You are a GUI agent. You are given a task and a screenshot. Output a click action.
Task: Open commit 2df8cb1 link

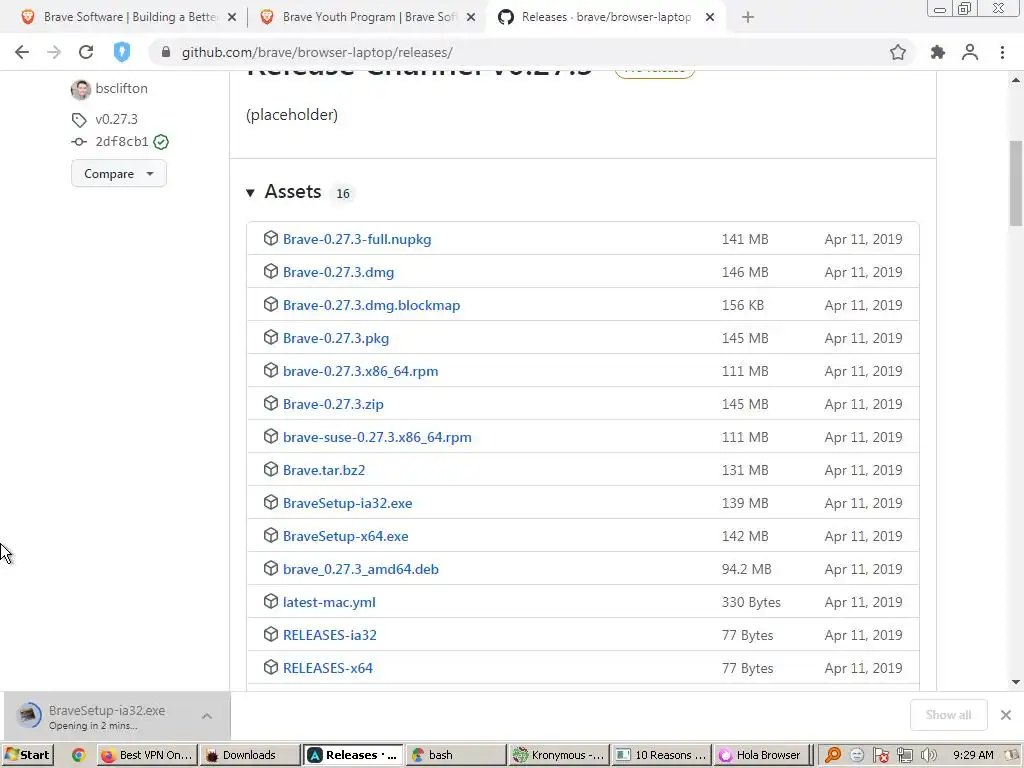coord(122,142)
